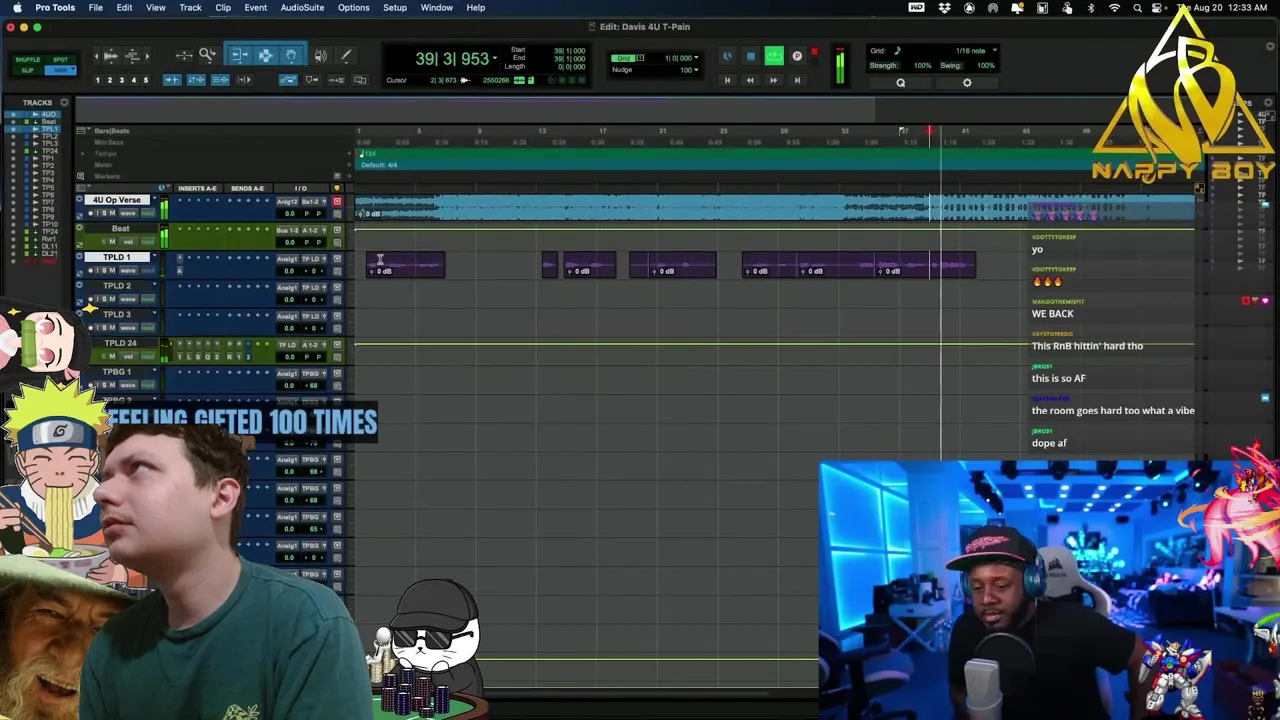
Task: Select Shuffle edit mode
Action: (x=28, y=59)
